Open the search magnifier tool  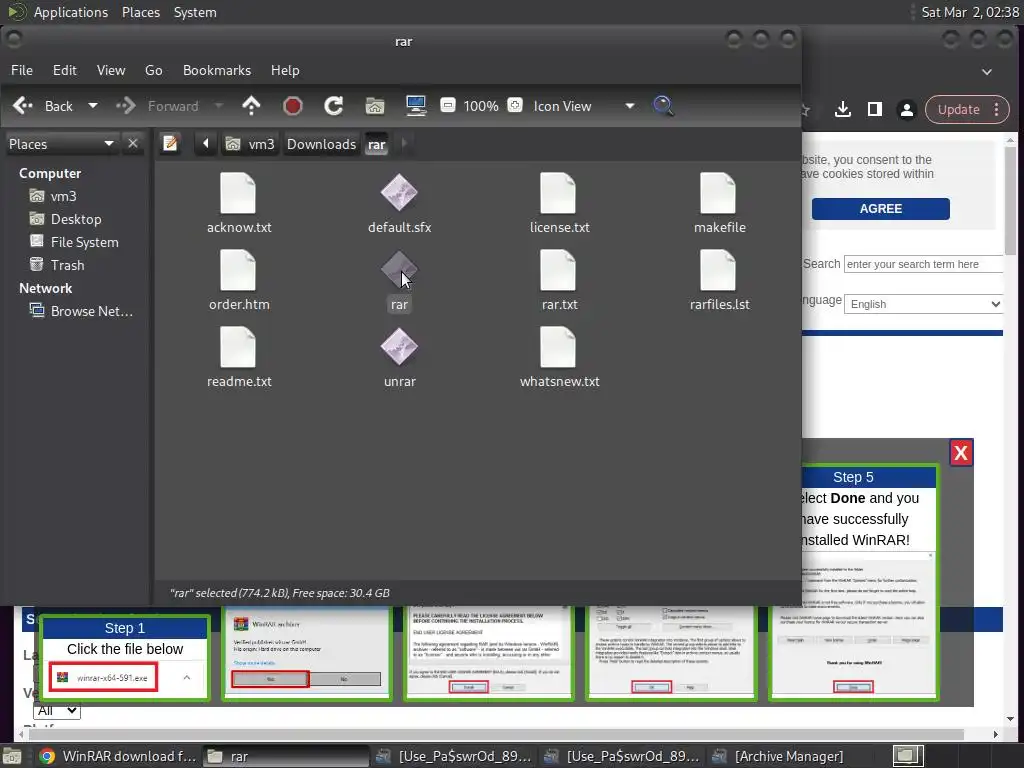[x=664, y=106]
